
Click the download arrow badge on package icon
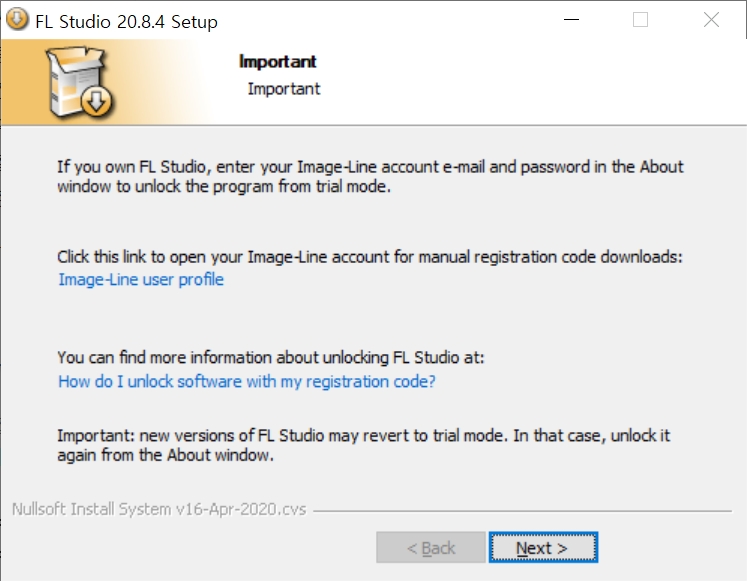(x=97, y=101)
